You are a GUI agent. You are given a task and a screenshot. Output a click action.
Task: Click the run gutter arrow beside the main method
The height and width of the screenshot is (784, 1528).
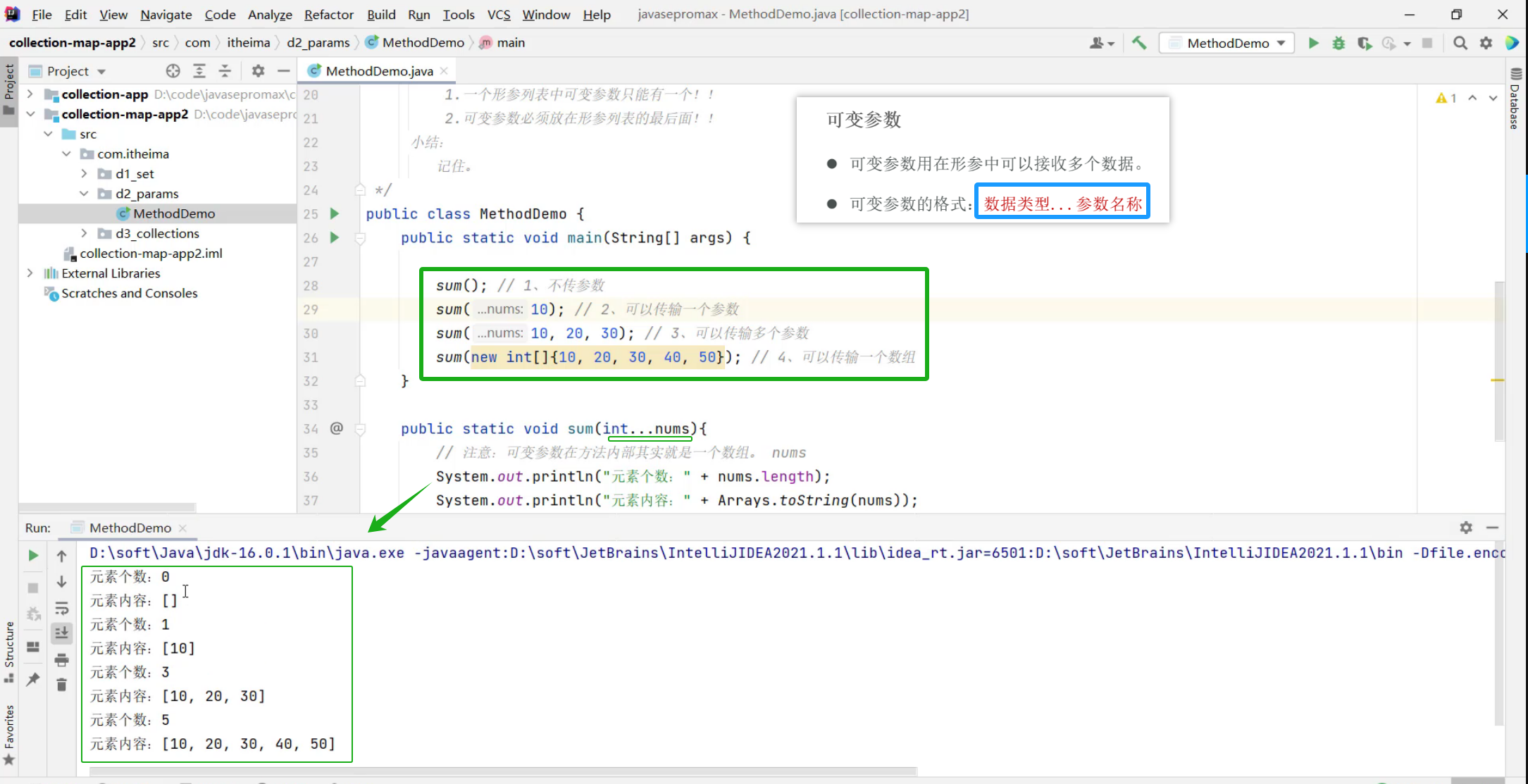[x=335, y=237]
